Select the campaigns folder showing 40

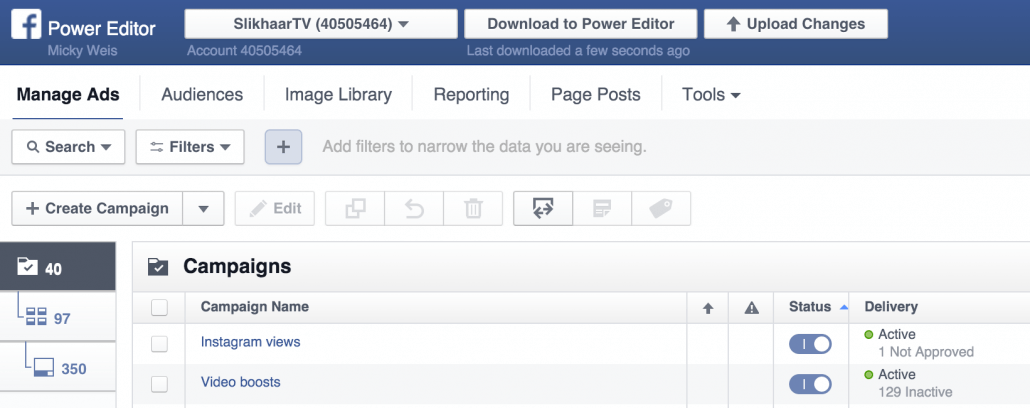click(x=58, y=267)
